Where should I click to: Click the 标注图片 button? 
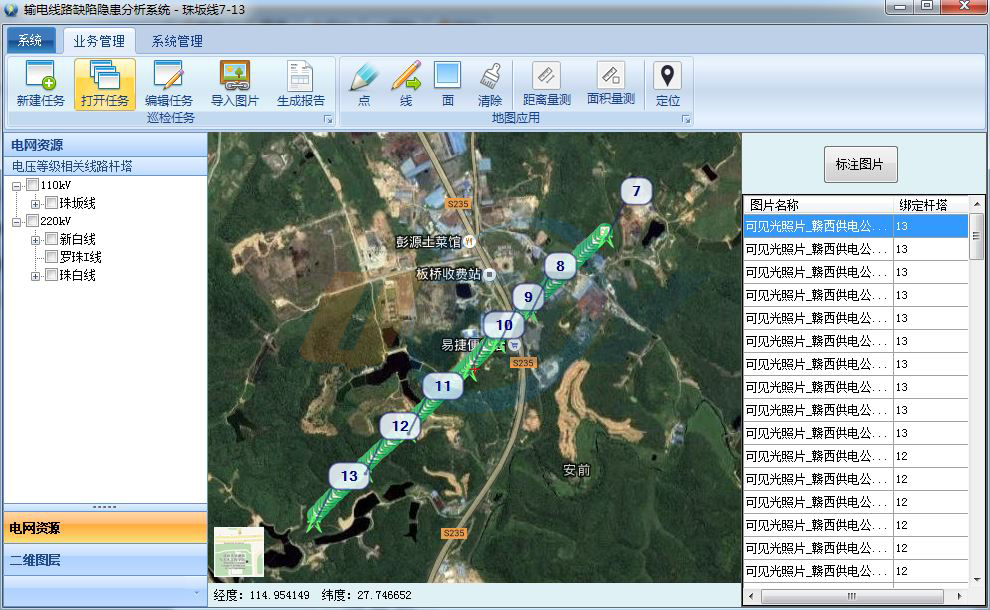pyautogui.click(x=860, y=164)
